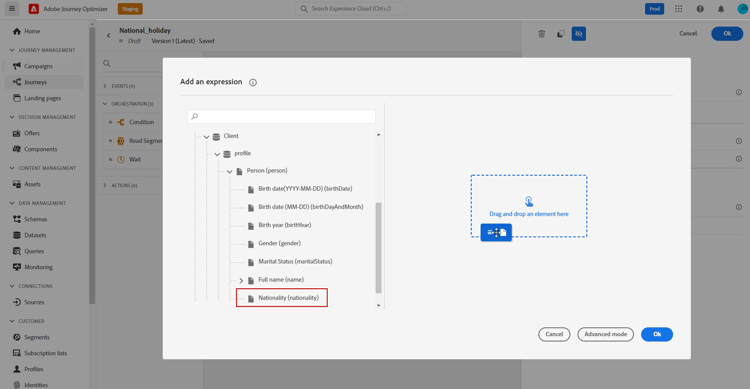Collapse the profile tree node

217,154
